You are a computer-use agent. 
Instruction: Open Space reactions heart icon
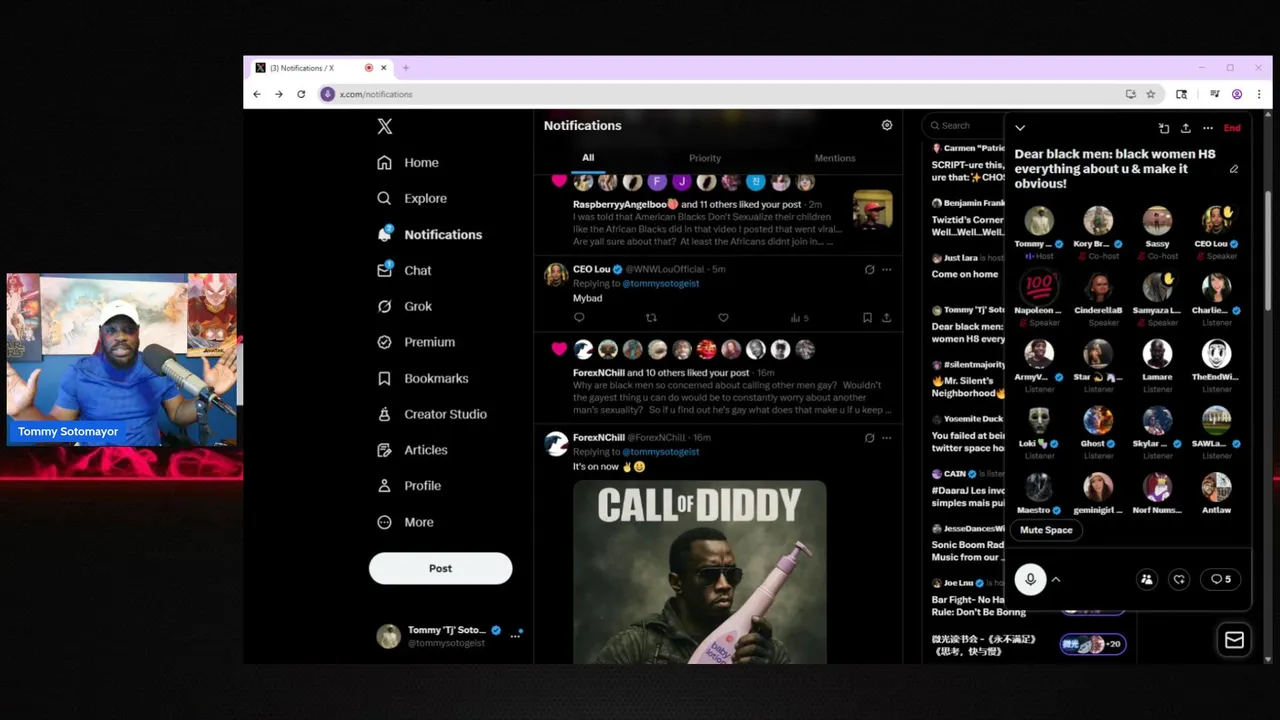[1180, 579]
